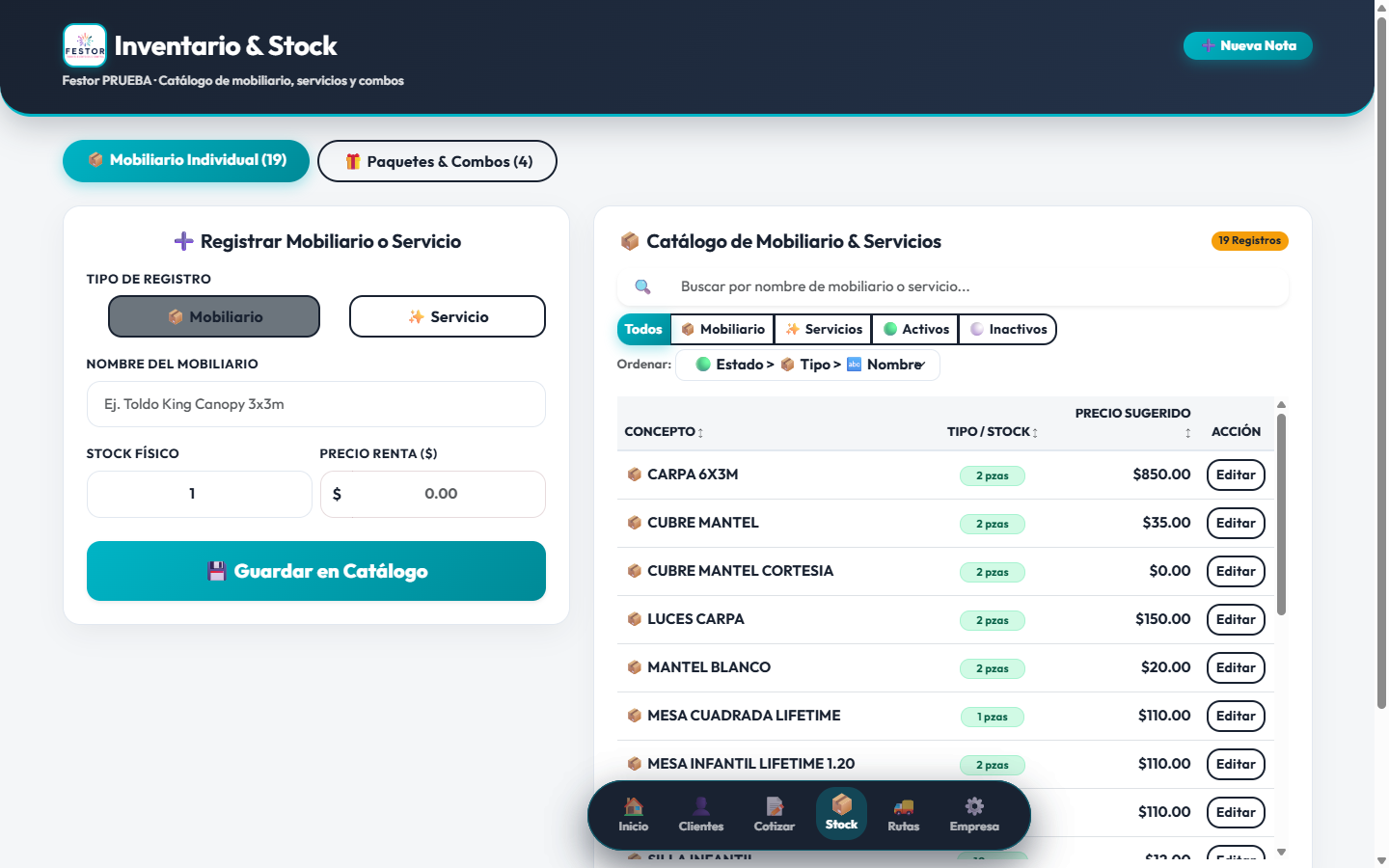Image resolution: width=1389 pixels, height=868 pixels.
Task: Switch to Mobiliario Individual (19) tab
Action: coord(186,160)
